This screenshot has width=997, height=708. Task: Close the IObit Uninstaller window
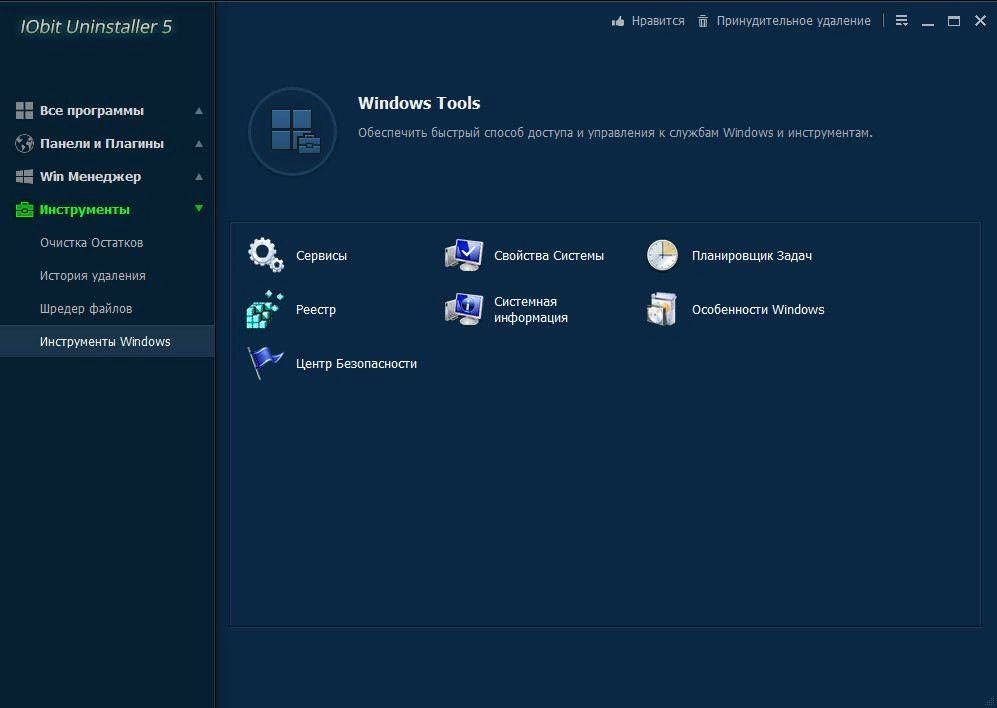980,21
